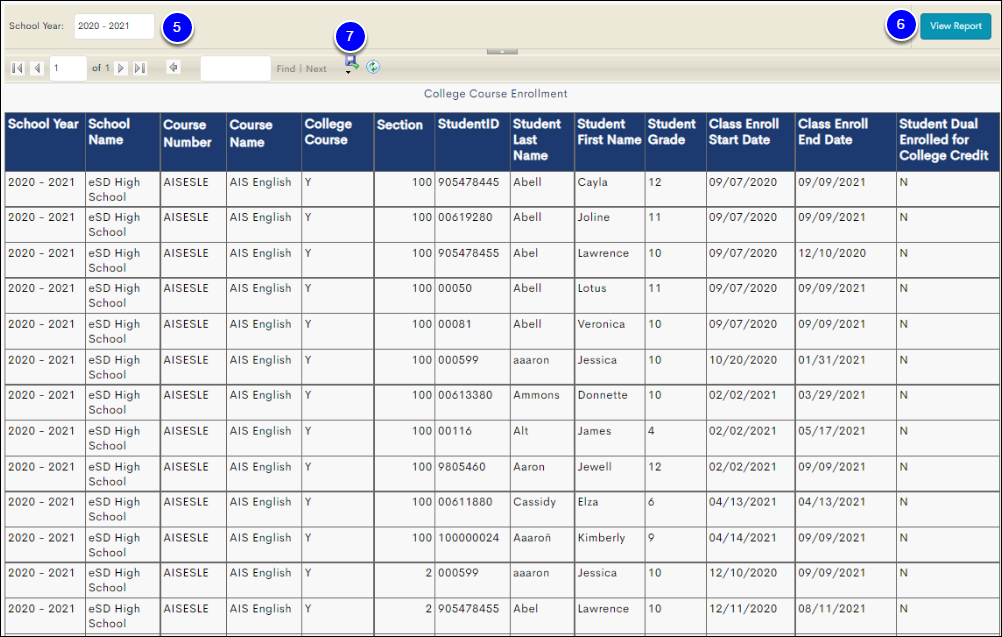This screenshot has width=1002, height=637.
Task: Select the end date 03/29/2021
Action: (x=831, y=395)
